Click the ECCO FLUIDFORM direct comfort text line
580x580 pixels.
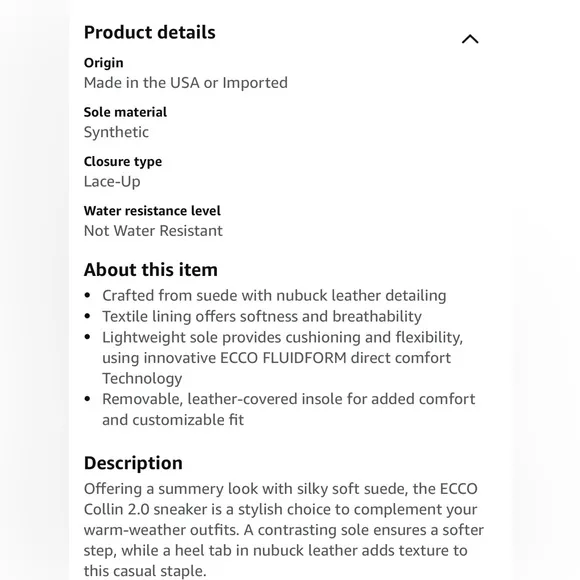276,358
